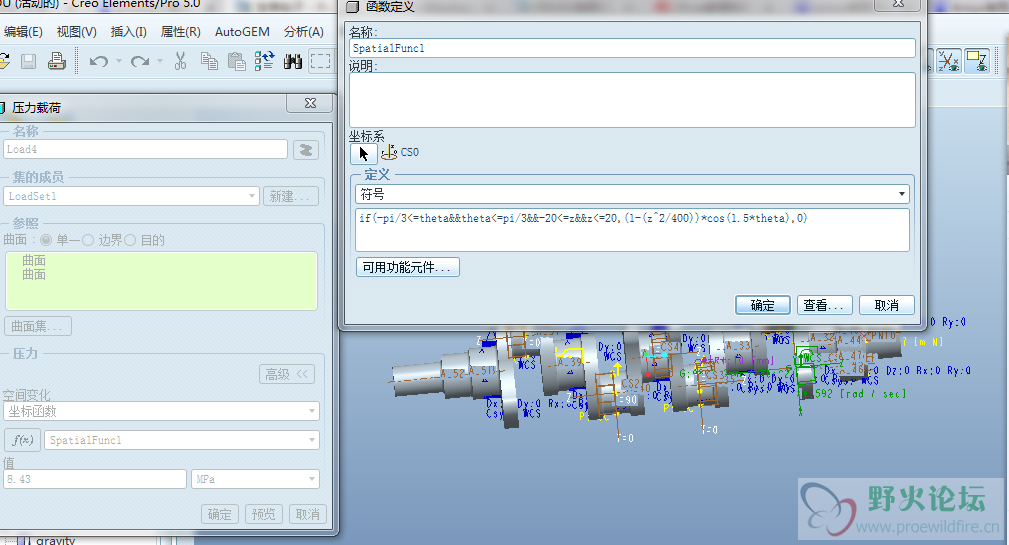
Task: Open the AutoGEM menu
Action: 242,32
